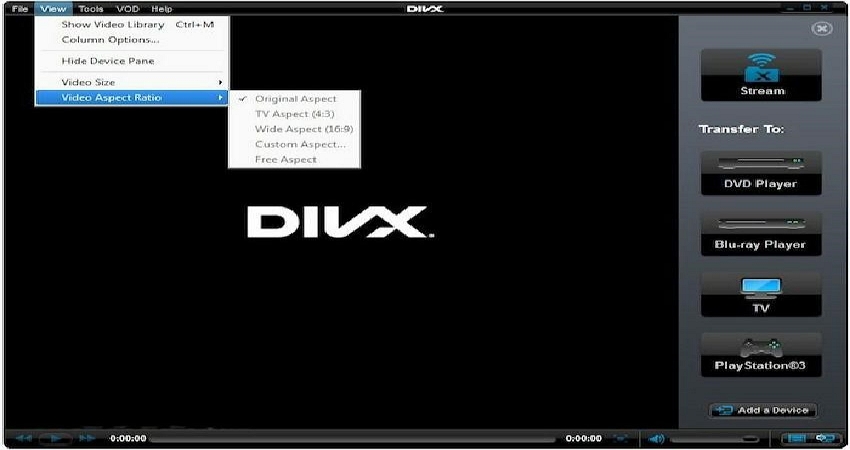This screenshot has width=850, height=450.
Task: Click the fast forward button
Action: (87, 438)
